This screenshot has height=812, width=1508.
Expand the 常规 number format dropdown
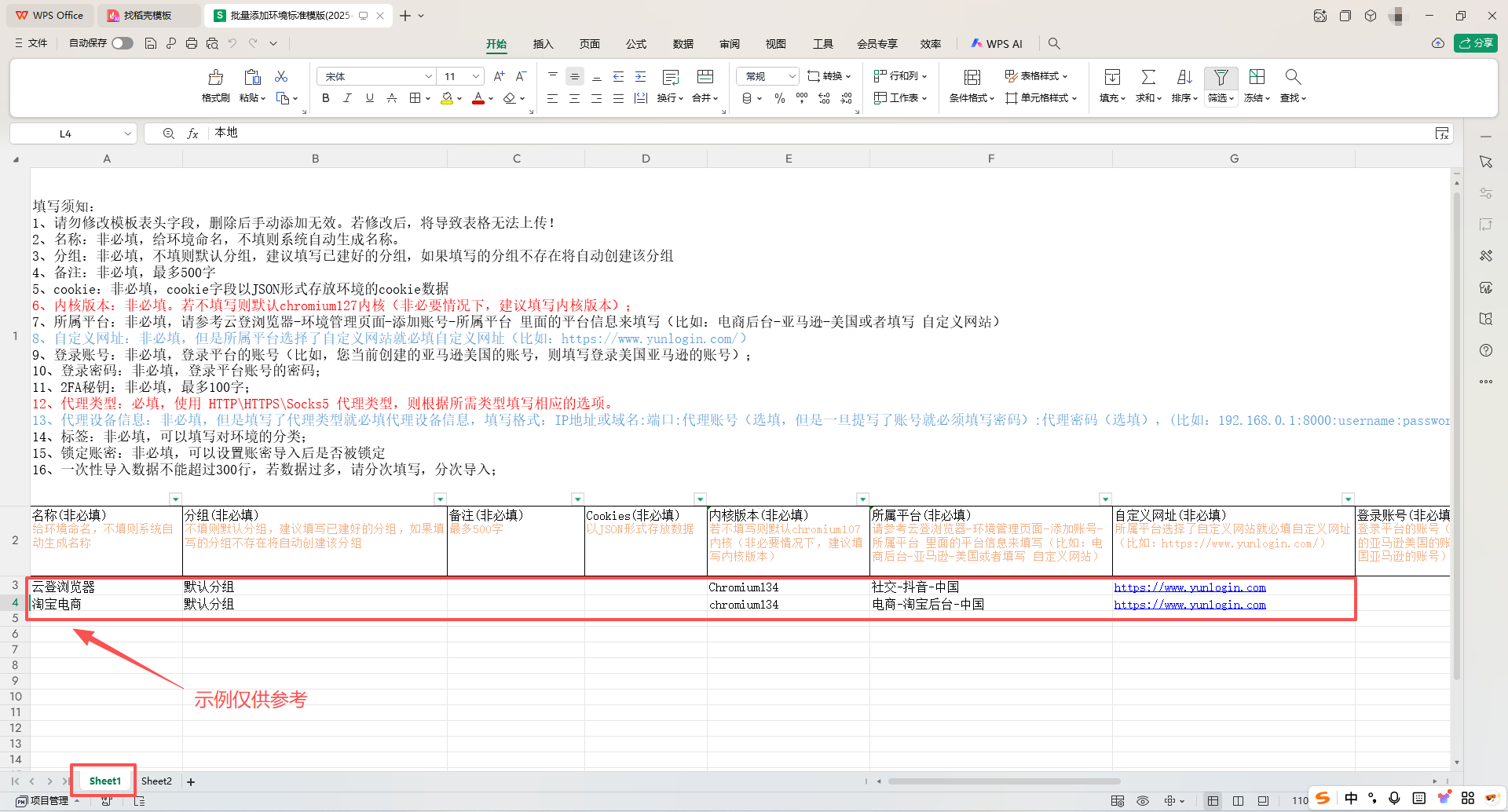[x=791, y=75]
